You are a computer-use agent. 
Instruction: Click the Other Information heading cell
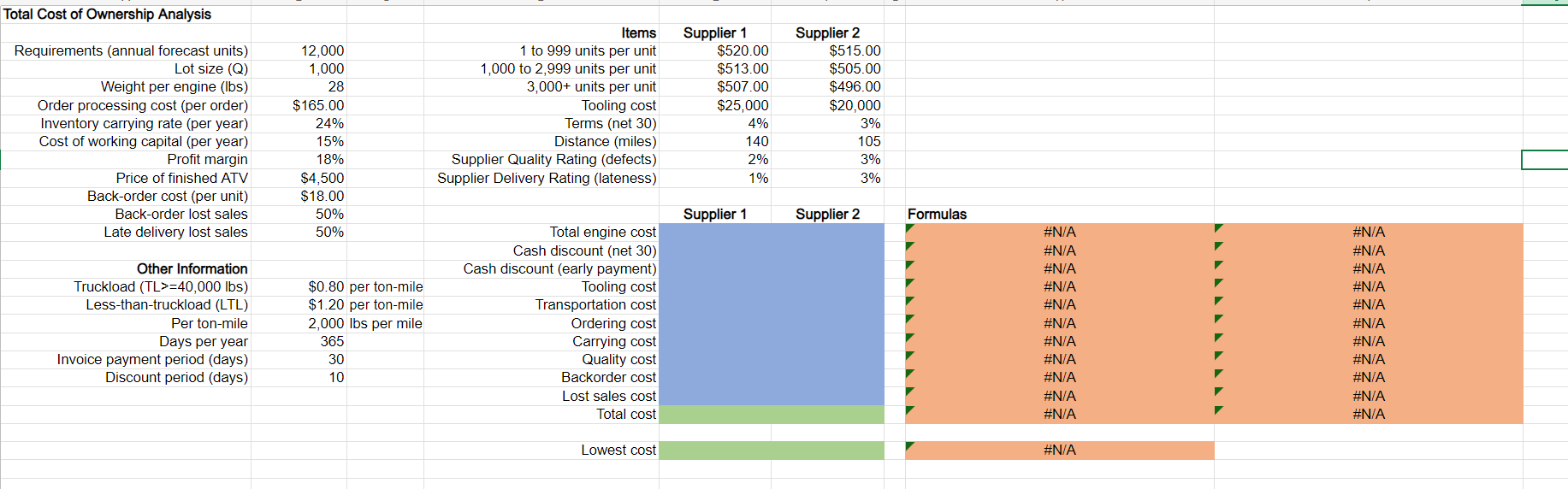(126, 269)
